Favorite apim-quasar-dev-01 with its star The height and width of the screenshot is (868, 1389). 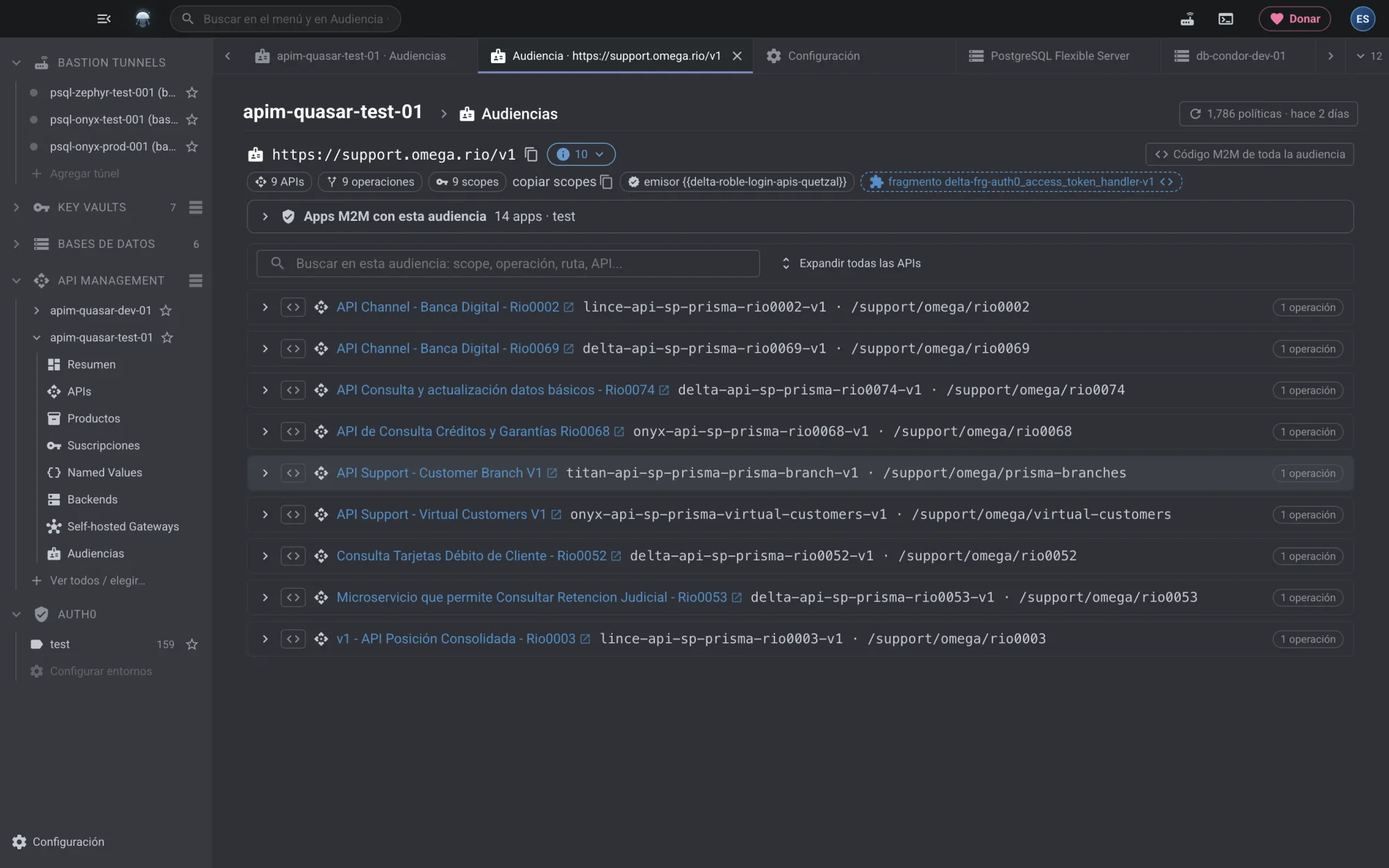tap(166, 310)
